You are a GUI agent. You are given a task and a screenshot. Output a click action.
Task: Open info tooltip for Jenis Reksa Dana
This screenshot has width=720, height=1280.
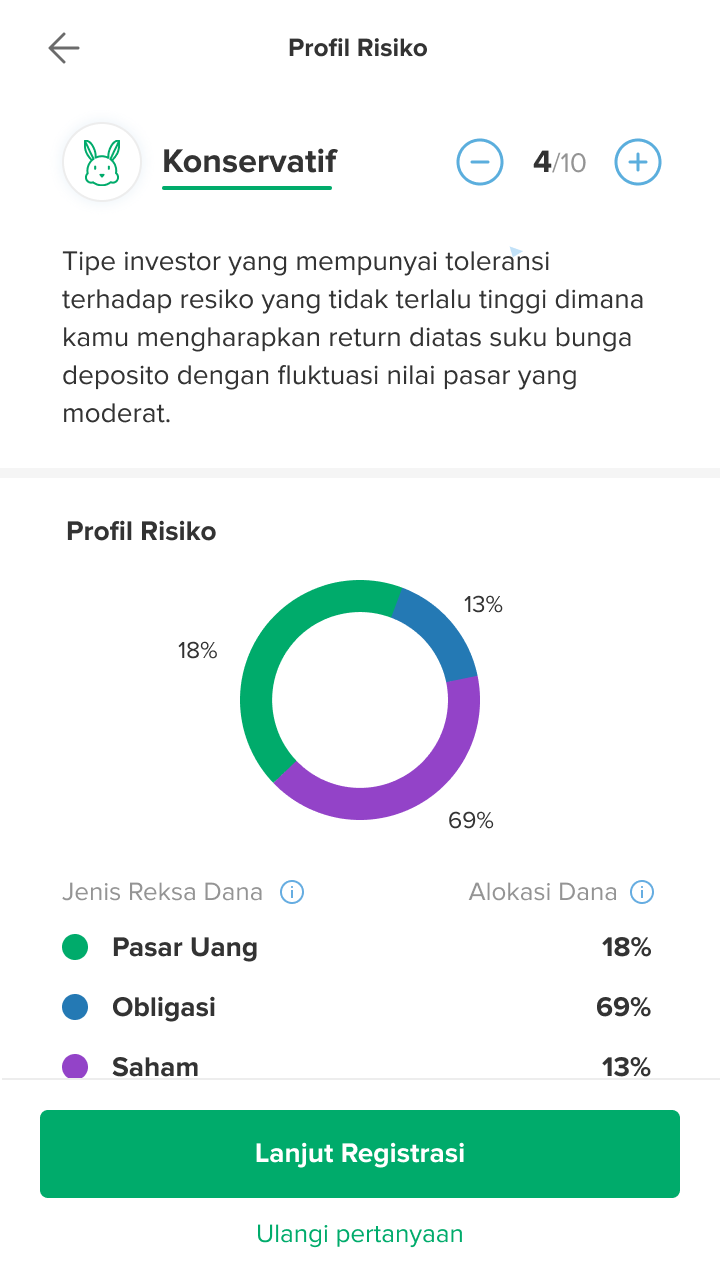(x=291, y=891)
